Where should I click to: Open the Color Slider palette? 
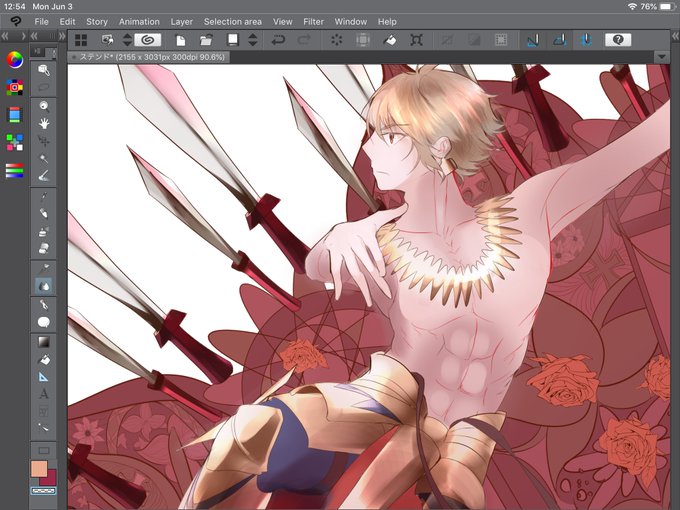point(14,170)
